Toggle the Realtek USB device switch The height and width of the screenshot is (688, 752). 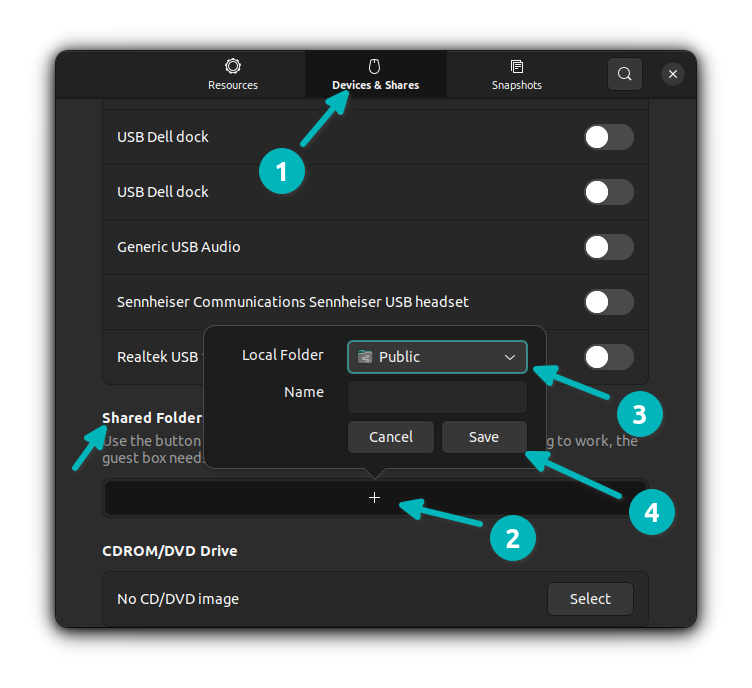pyautogui.click(x=609, y=357)
